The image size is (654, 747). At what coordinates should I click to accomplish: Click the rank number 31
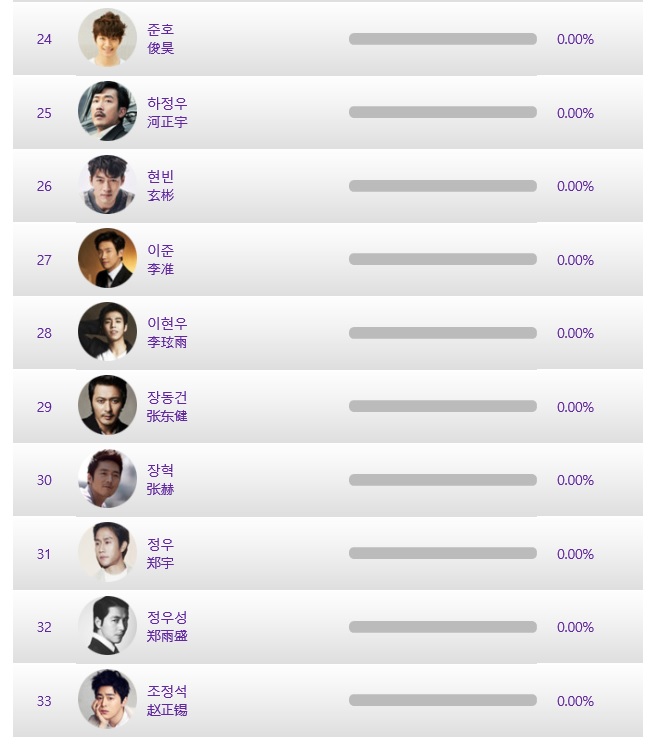[x=44, y=554]
